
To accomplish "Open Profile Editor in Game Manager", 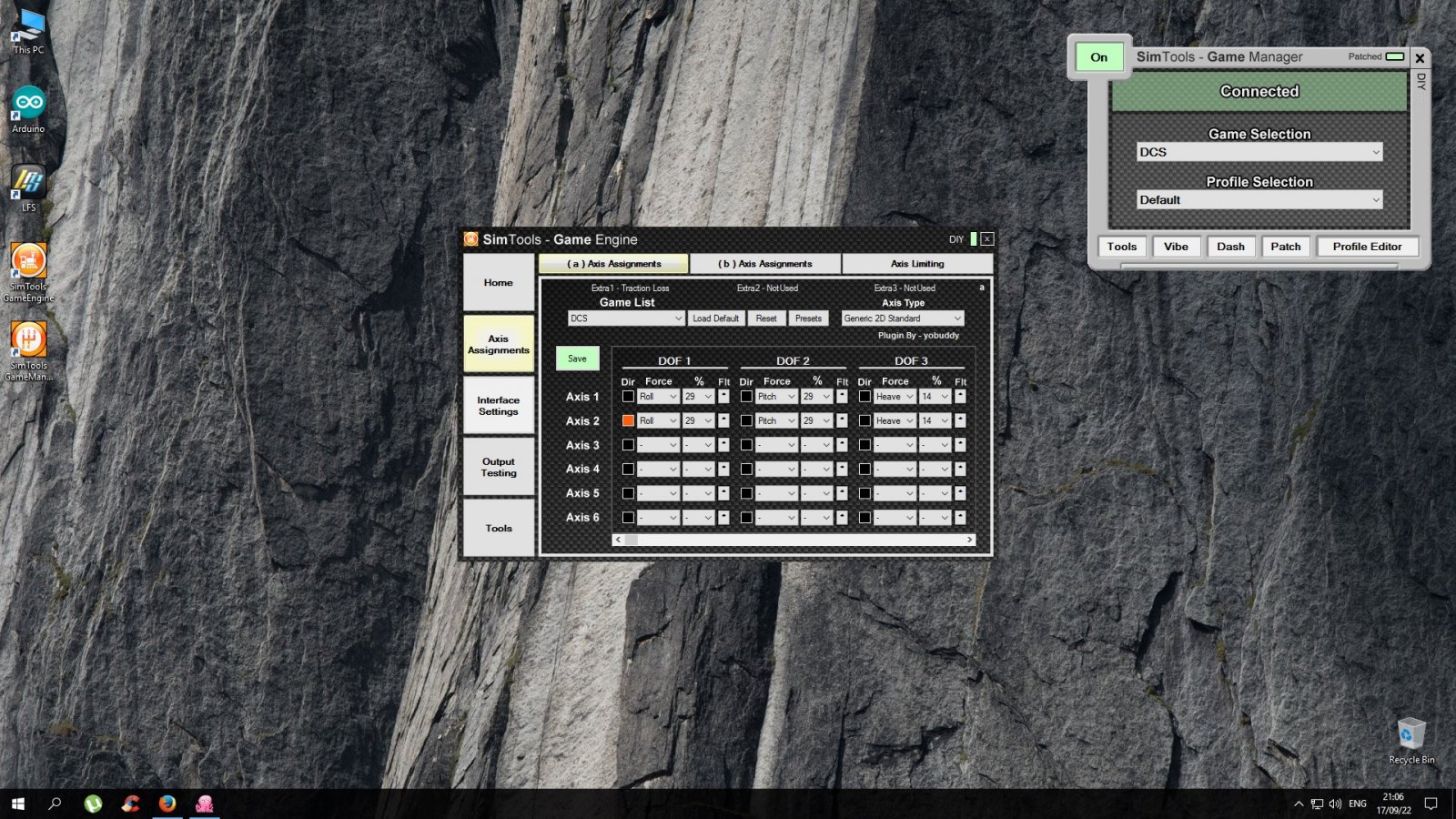I will pyautogui.click(x=1367, y=247).
